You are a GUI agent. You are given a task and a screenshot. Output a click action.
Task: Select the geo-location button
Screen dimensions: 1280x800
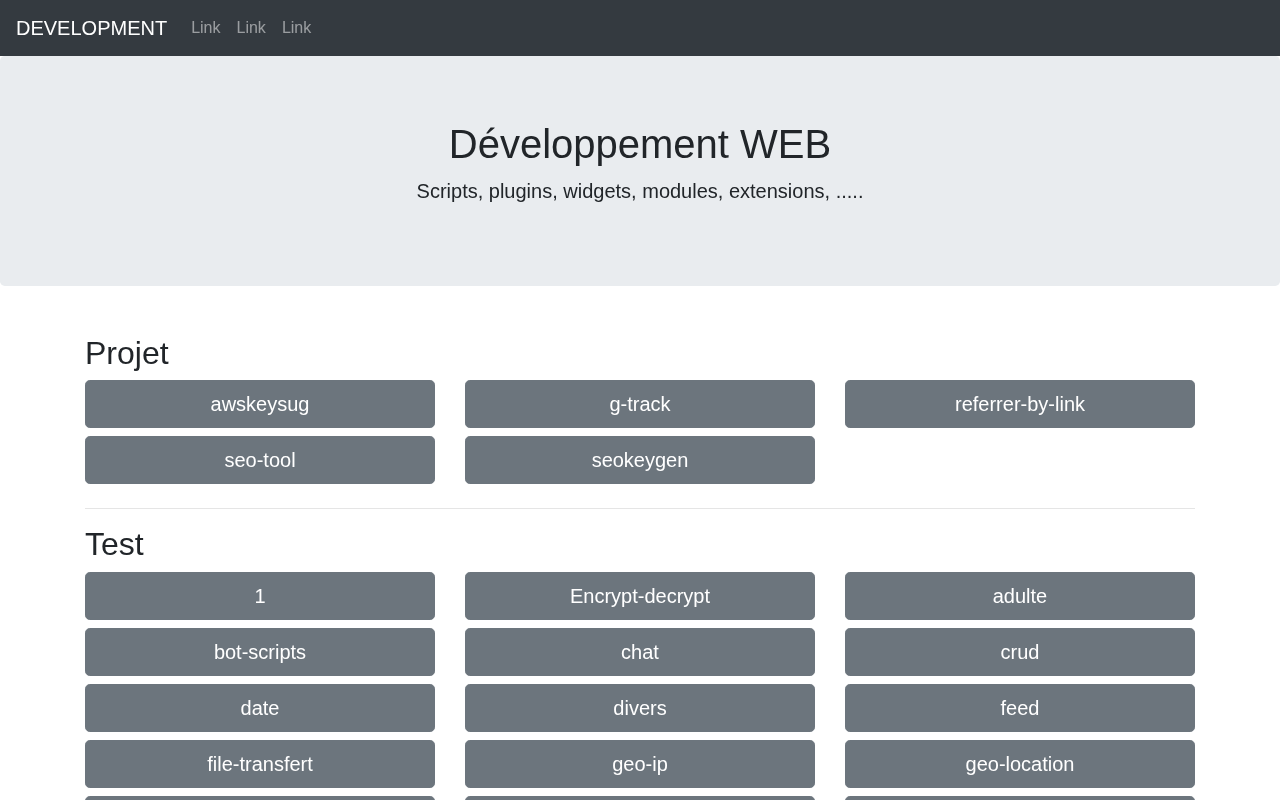coord(1020,764)
